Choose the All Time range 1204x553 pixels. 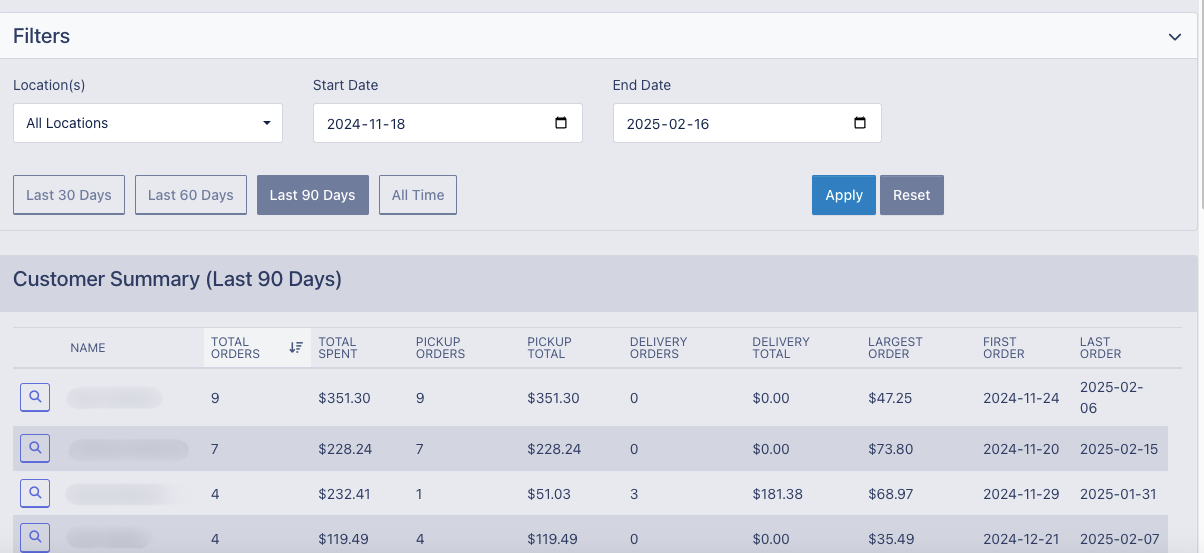coord(418,195)
